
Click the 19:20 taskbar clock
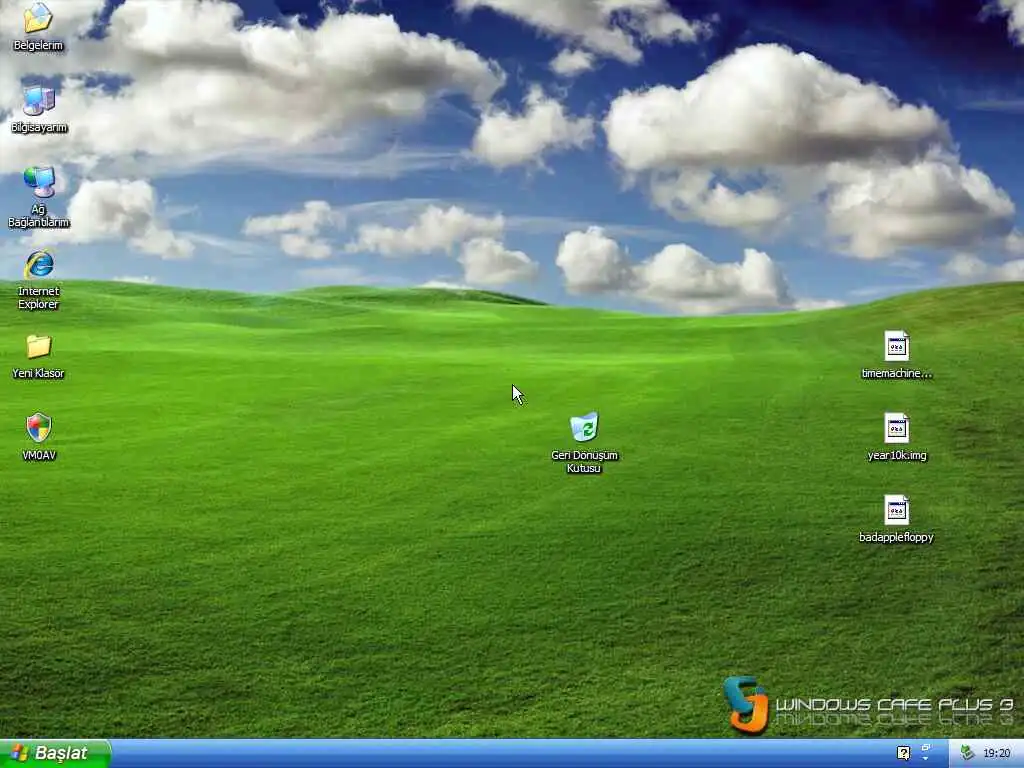(997, 753)
